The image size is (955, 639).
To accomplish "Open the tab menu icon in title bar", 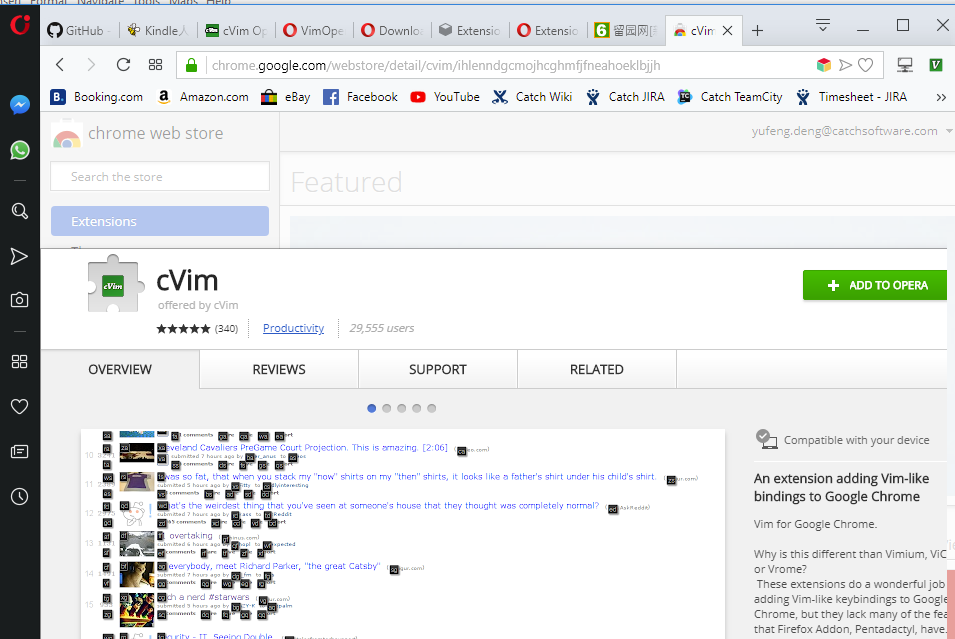I will coord(823,25).
